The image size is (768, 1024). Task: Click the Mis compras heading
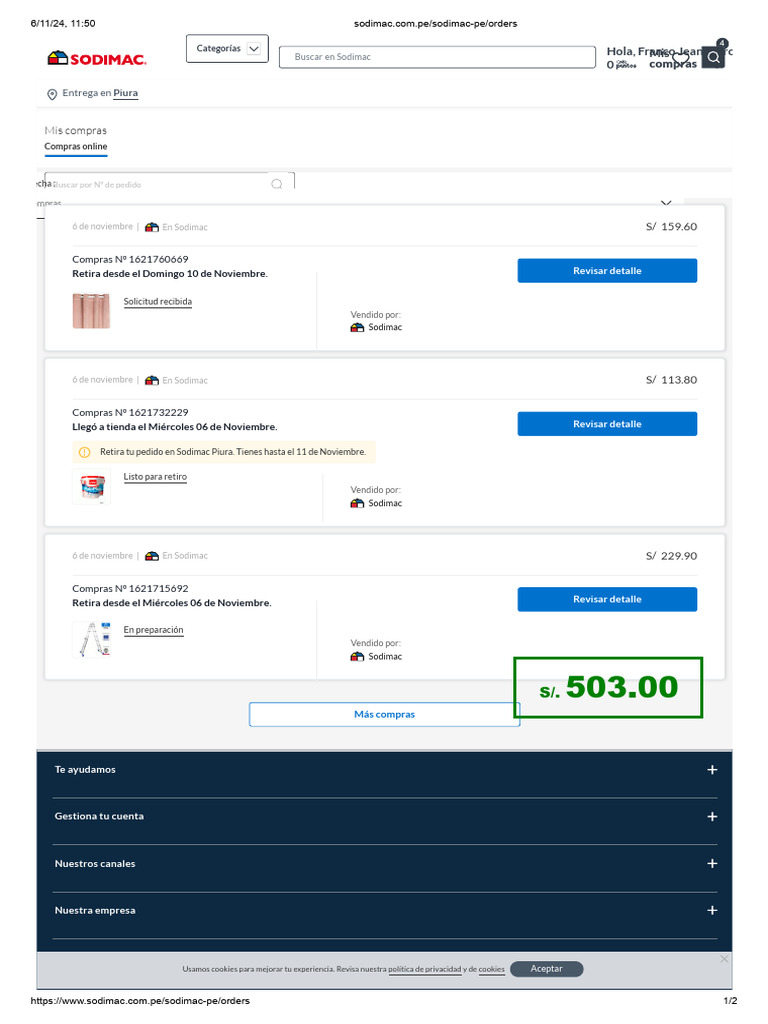point(76,131)
